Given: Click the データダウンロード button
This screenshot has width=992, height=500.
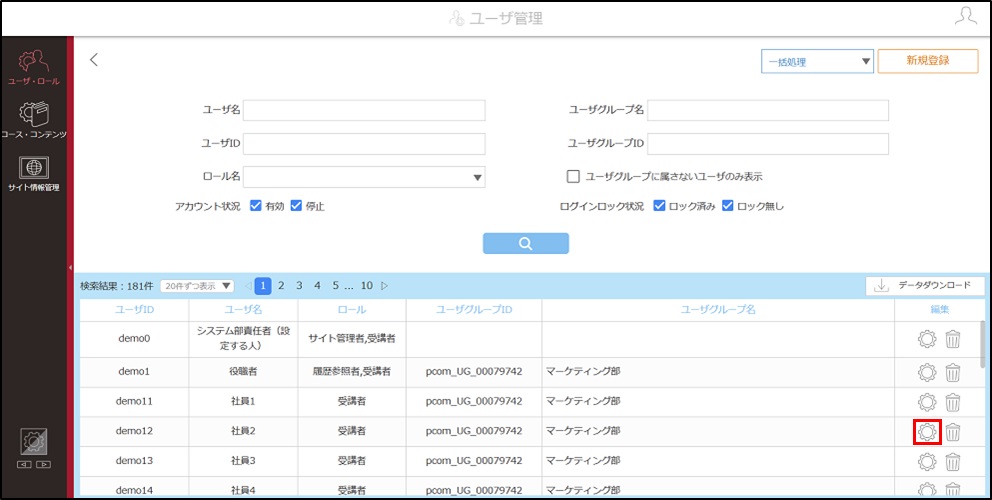Looking at the screenshot, I should click(x=925, y=286).
